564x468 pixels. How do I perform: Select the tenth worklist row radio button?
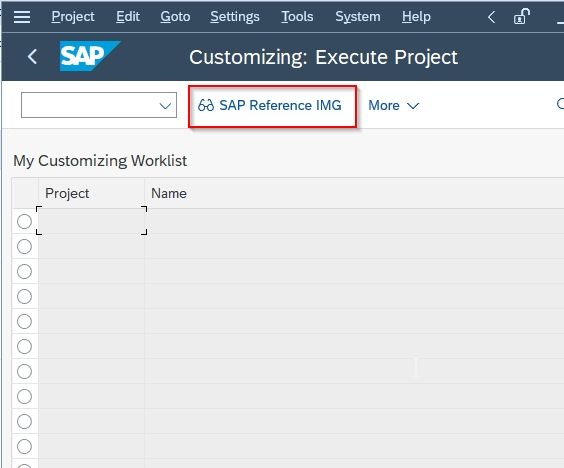pyautogui.click(x=24, y=446)
